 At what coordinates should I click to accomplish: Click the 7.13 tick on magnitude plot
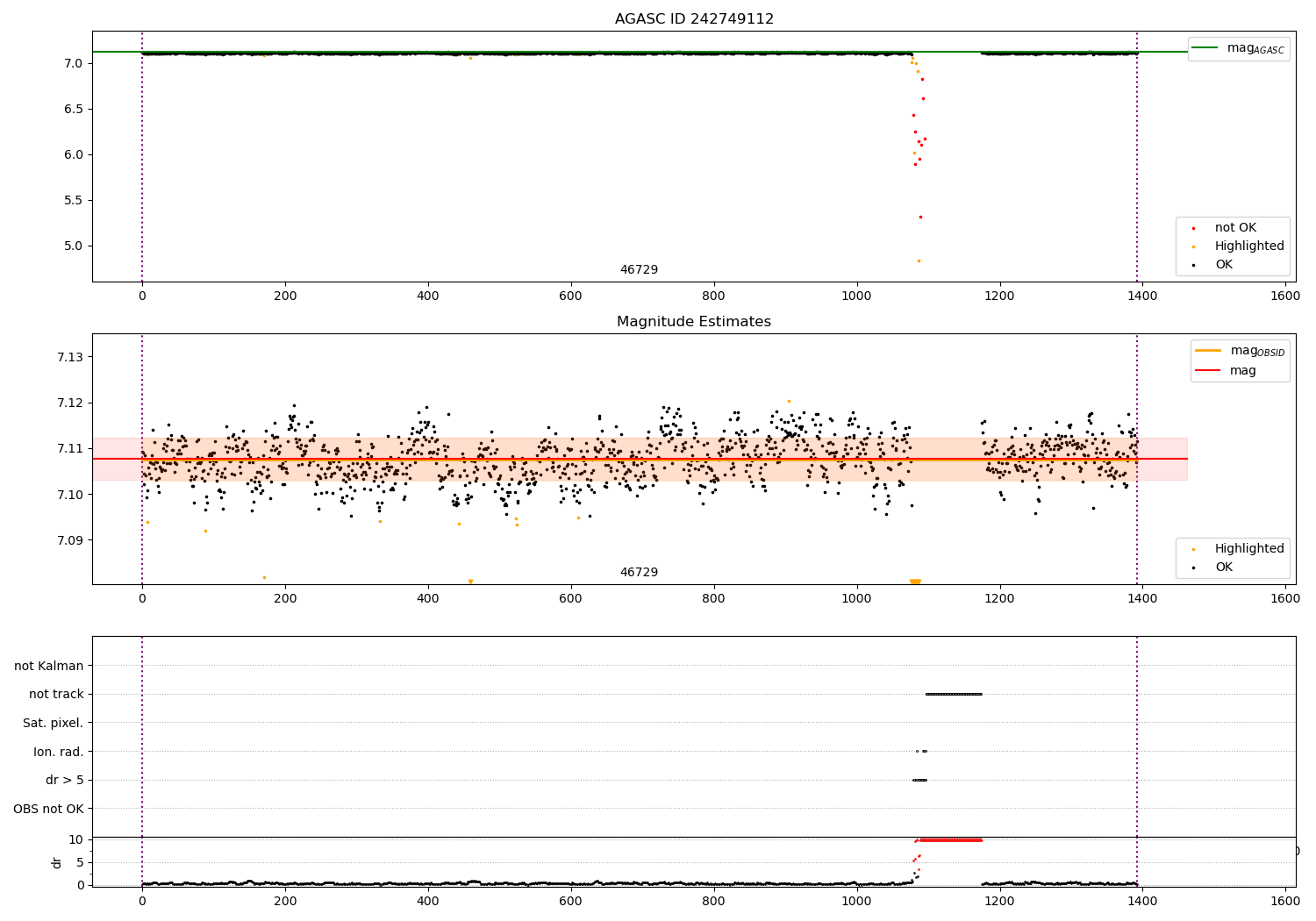[x=69, y=357]
